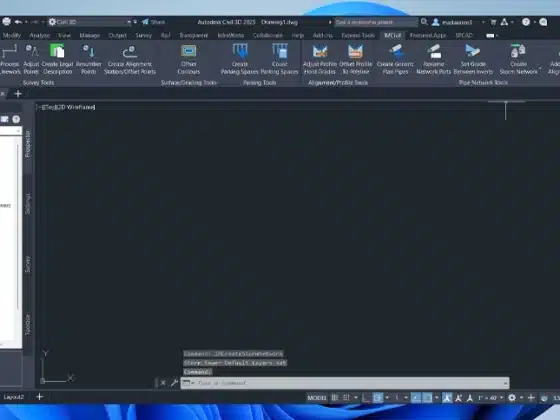Open Rename Network Parts tool
The height and width of the screenshot is (420, 560).
coord(434,59)
